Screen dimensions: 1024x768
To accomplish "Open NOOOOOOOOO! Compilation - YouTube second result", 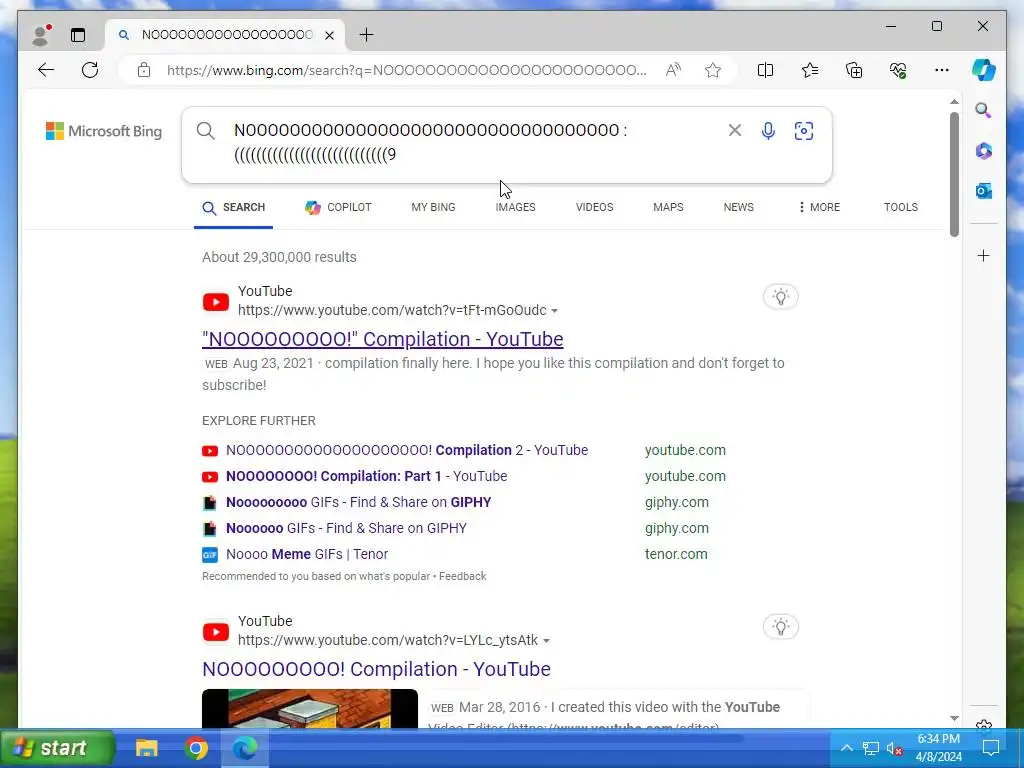I will [x=376, y=669].
